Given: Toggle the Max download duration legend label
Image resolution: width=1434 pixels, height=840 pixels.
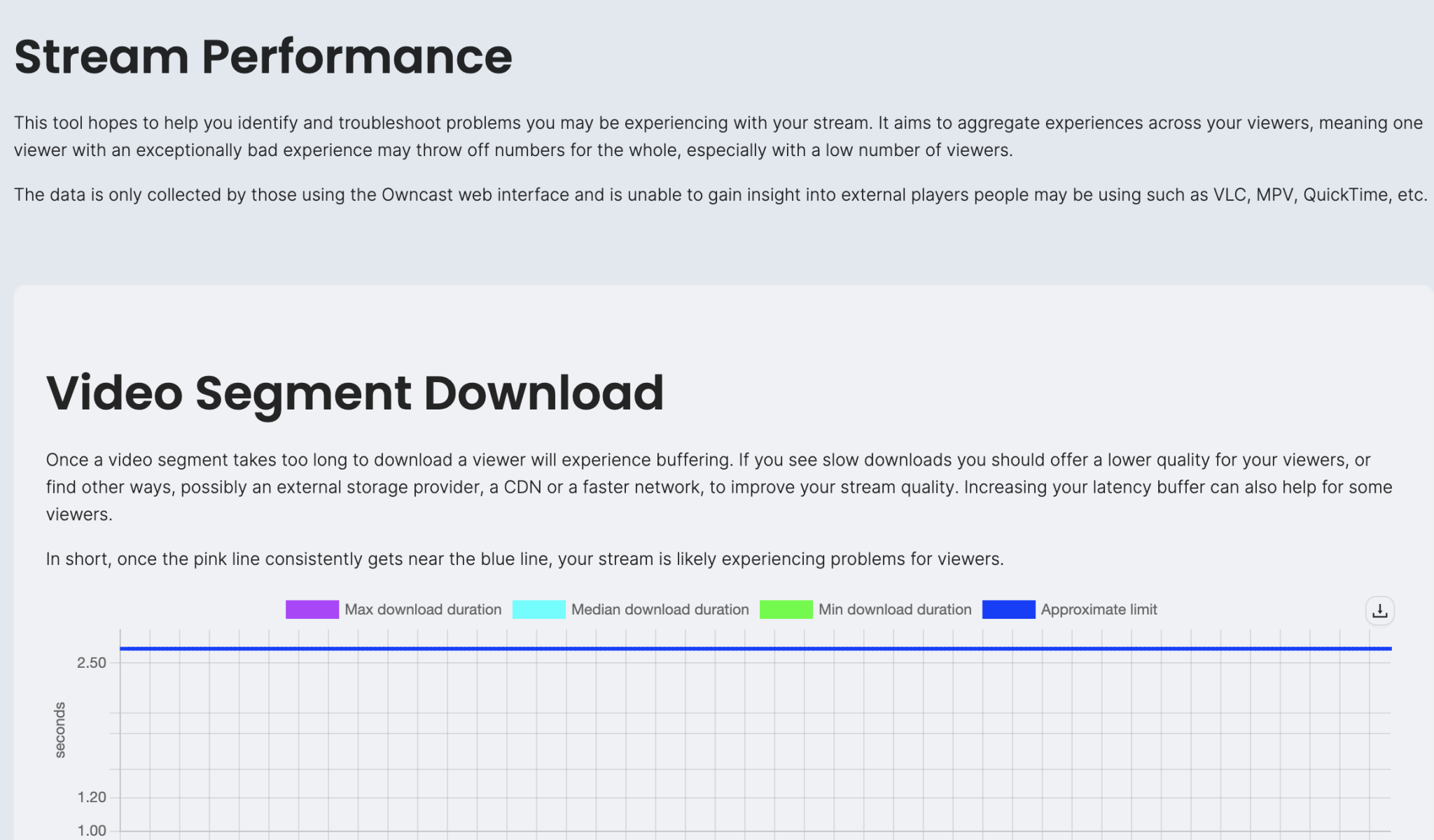Looking at the screenshot, I should pos(423,610).
